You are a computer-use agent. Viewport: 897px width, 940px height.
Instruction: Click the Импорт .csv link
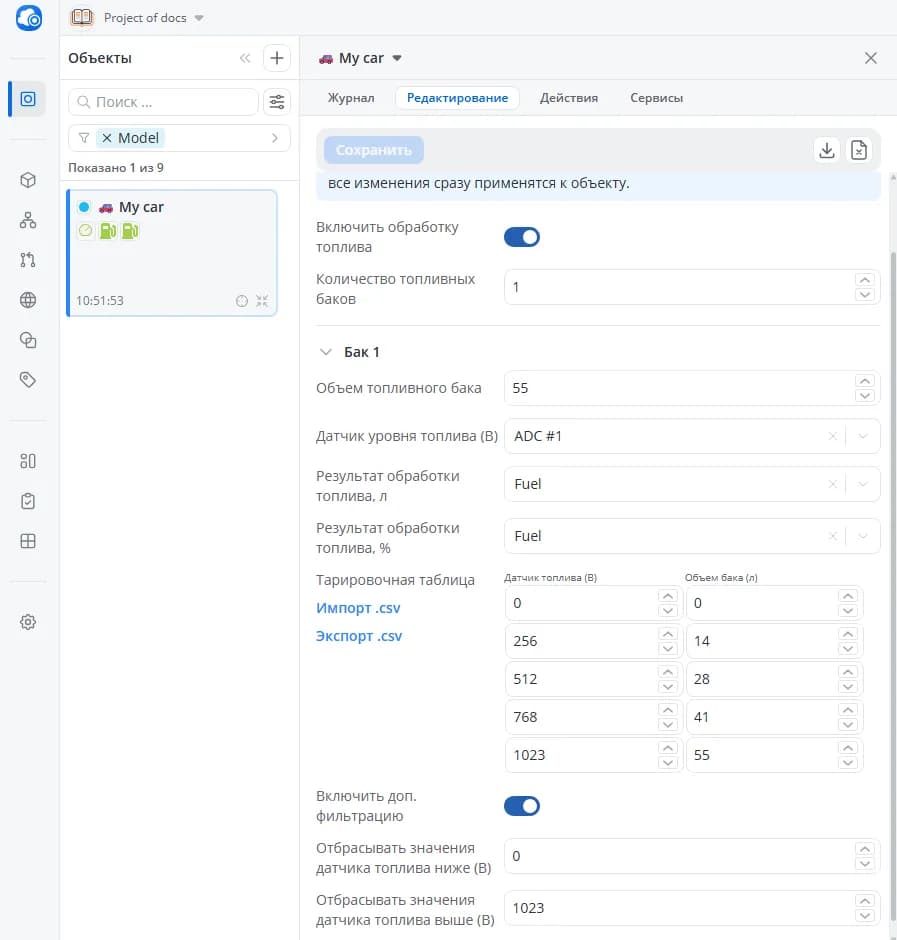pos(358,608)
